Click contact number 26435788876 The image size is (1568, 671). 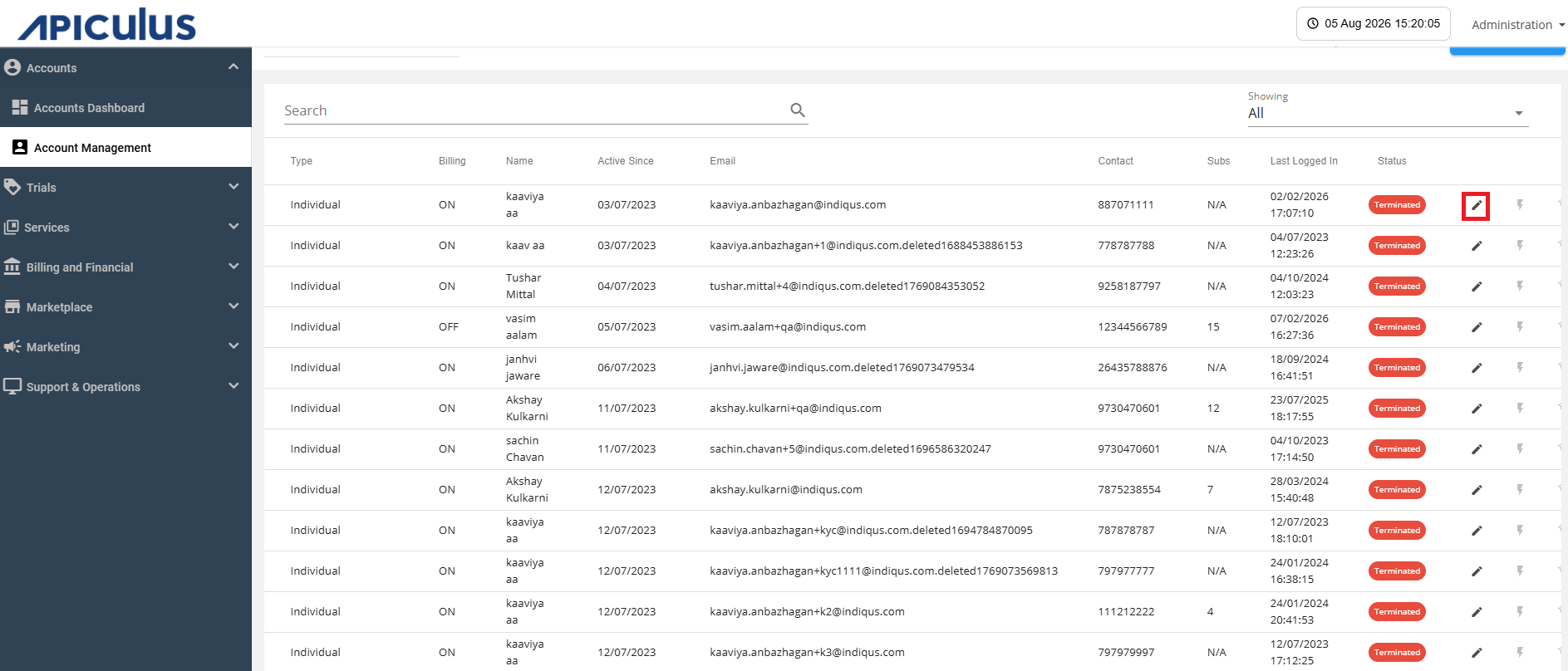point(1133,368)
